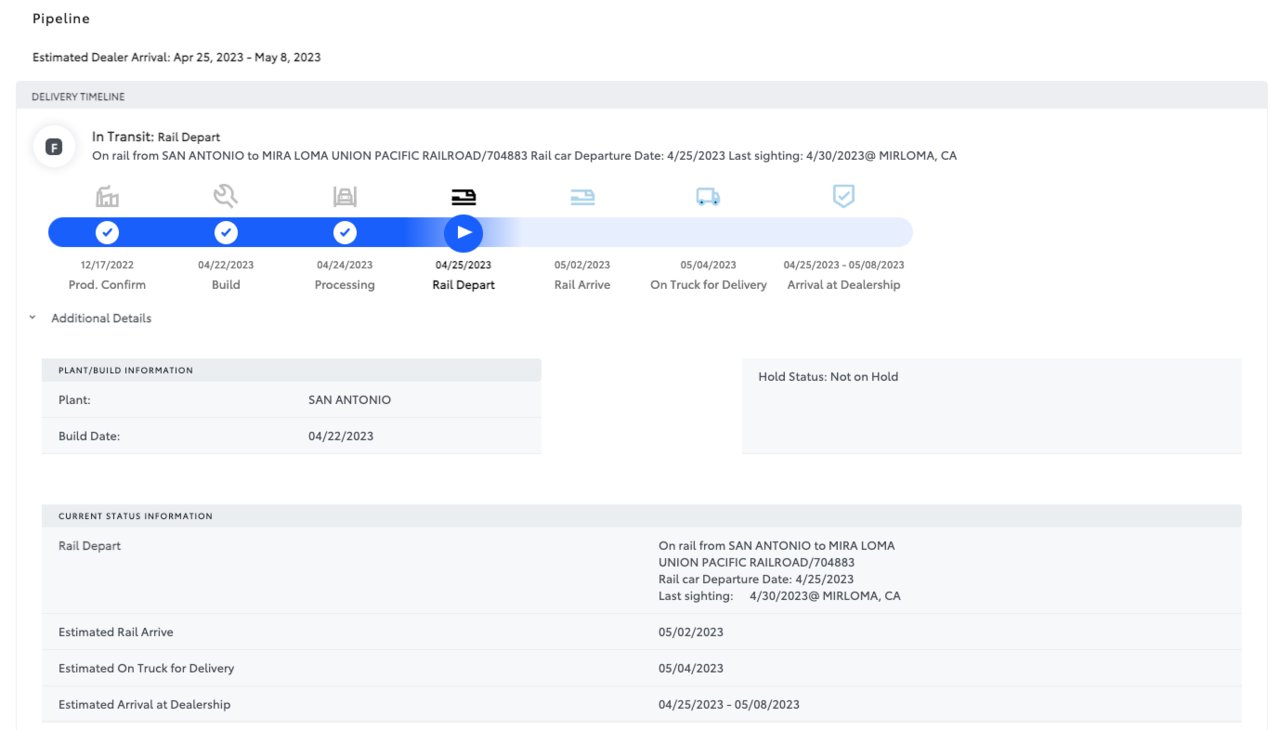
Task: Click the Processing completed checkmark on timeline
Action: (x=345, y=233)
